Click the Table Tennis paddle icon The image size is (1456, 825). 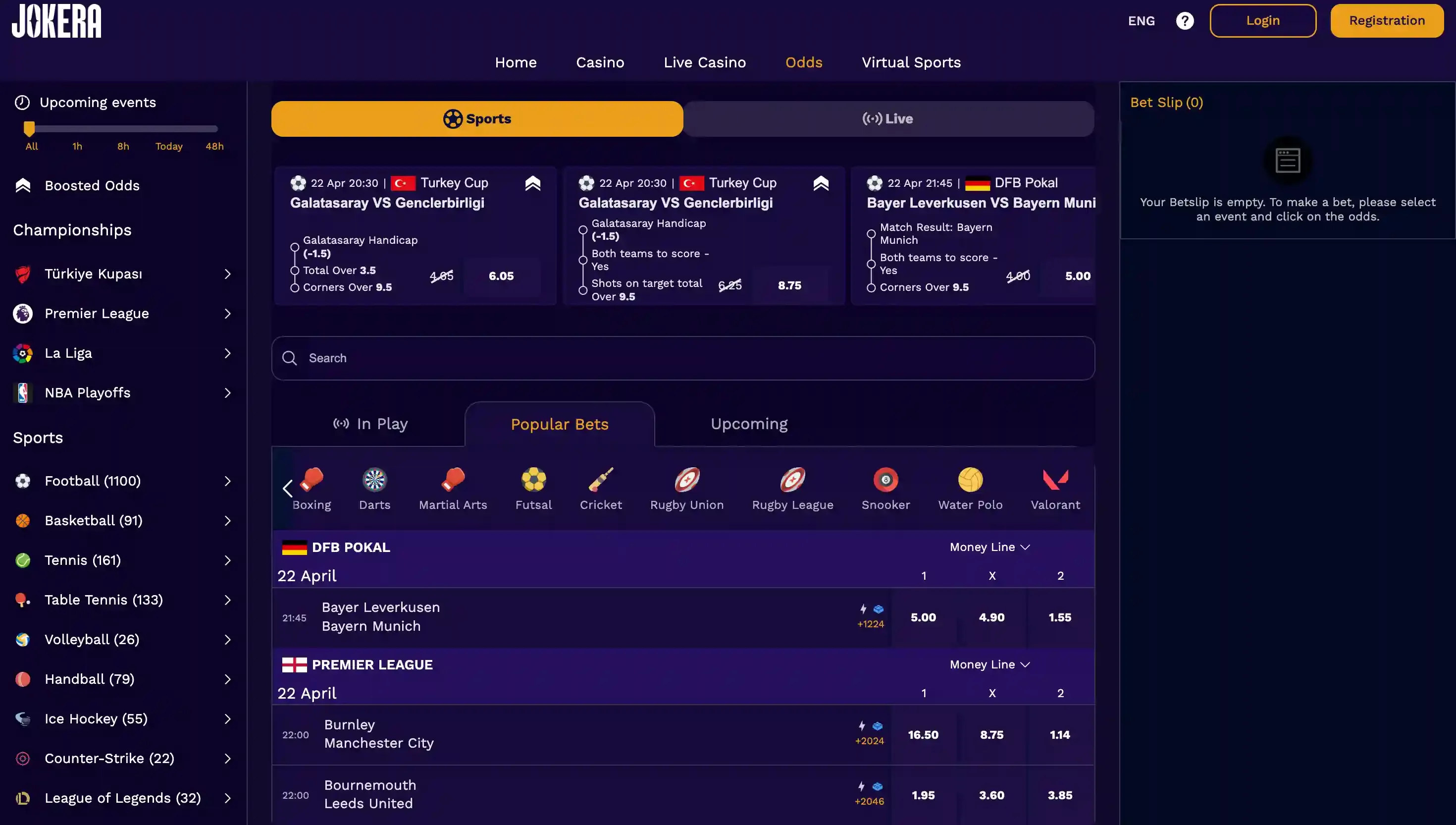coord(23,600)
